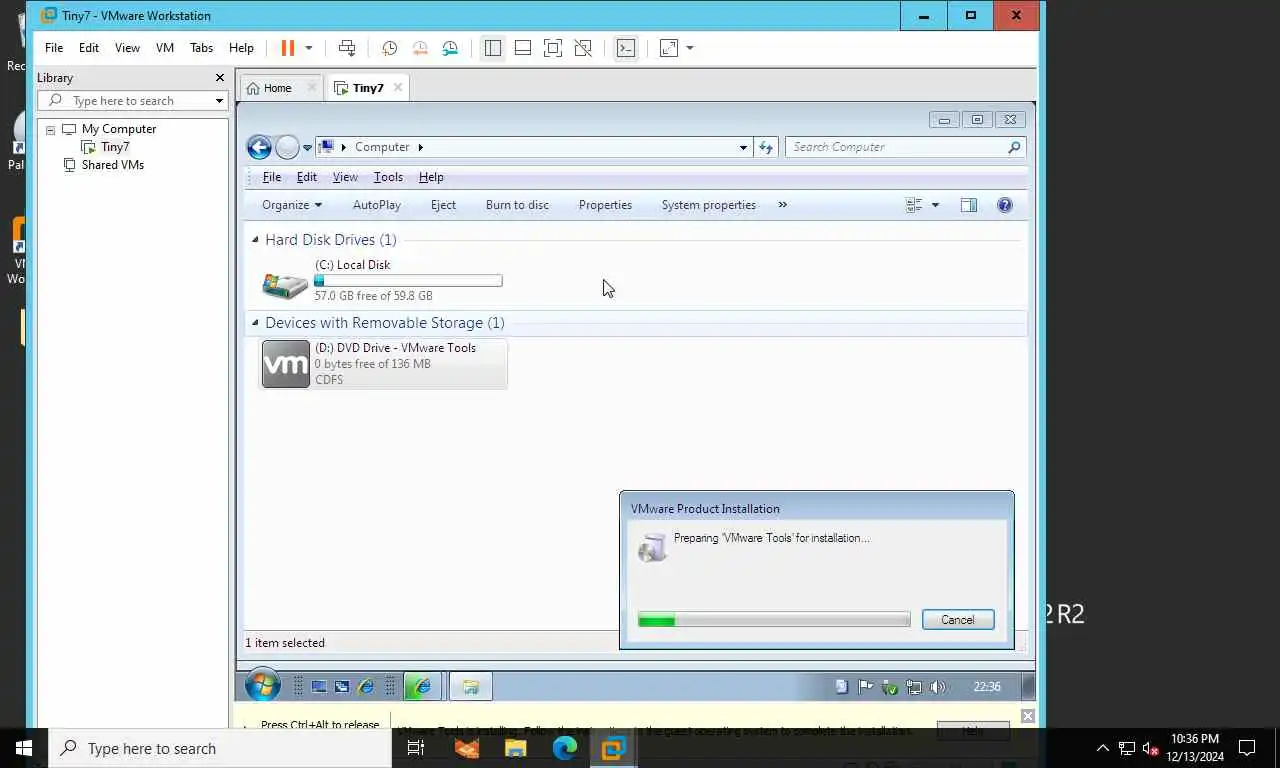This screenshot has width=1280, height=768.
Task: Close the Home tab
Action: [x=311, y=88]
